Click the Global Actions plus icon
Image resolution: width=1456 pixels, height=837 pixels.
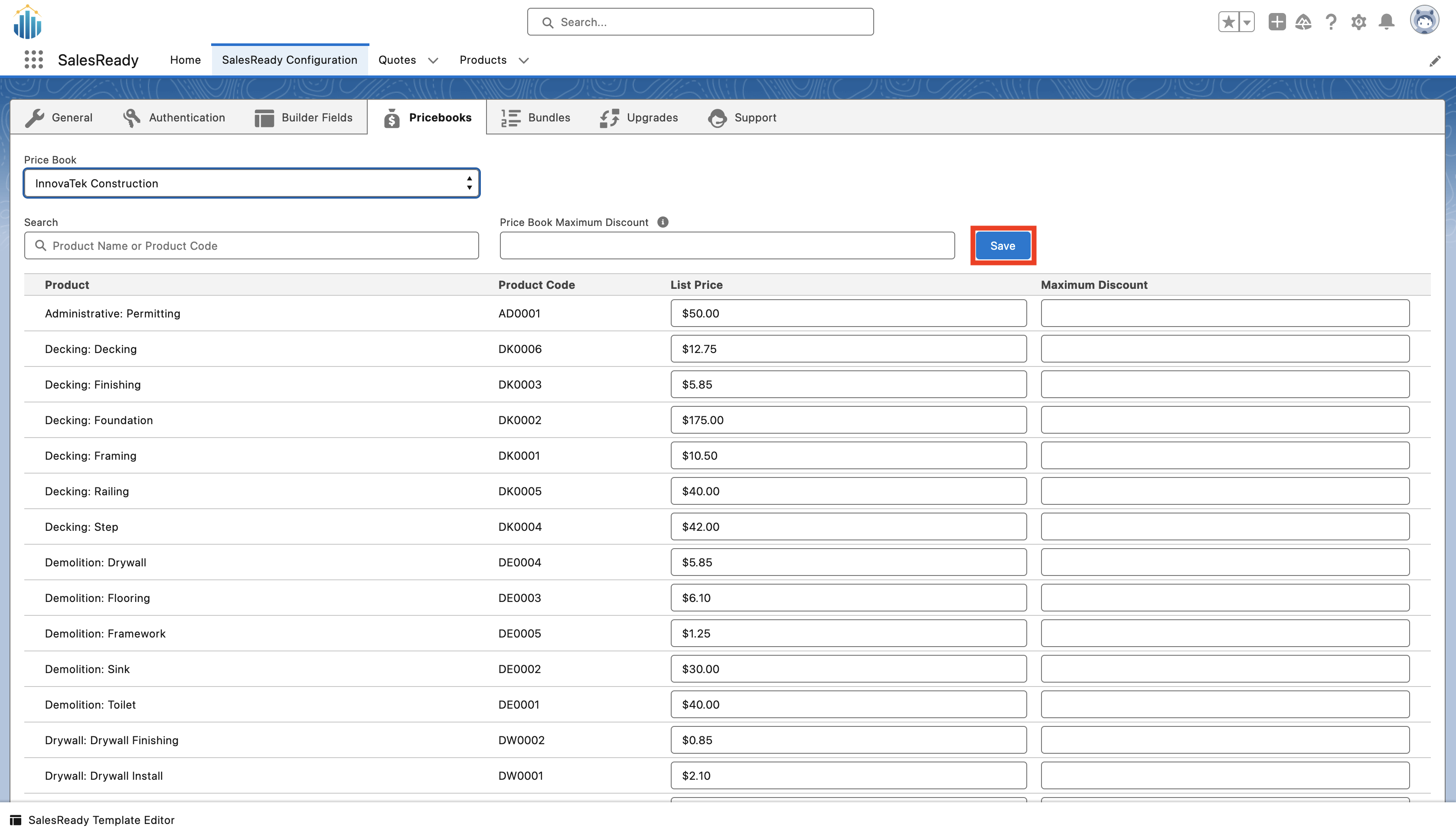click(x=1277, y=22)
